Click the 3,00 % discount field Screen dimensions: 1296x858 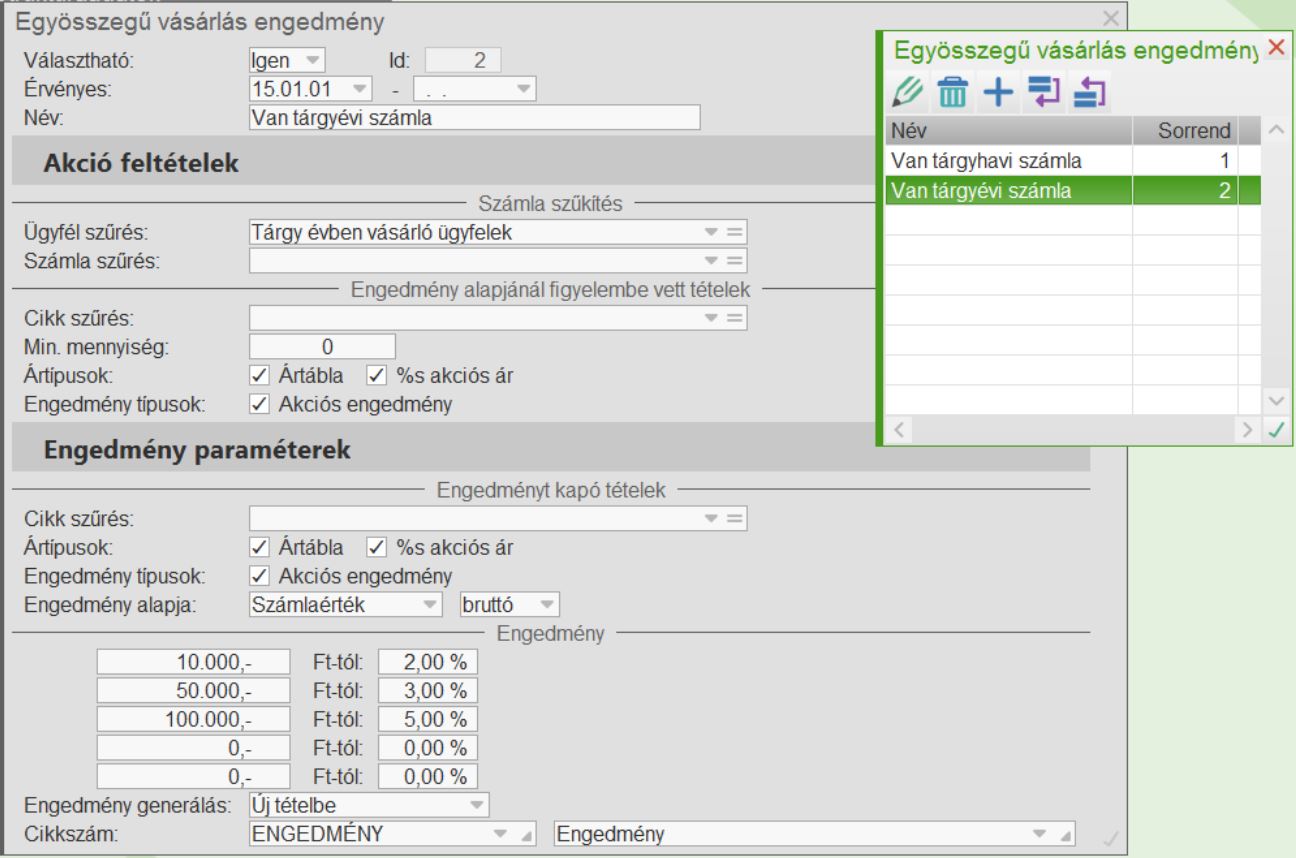[429, 690]
